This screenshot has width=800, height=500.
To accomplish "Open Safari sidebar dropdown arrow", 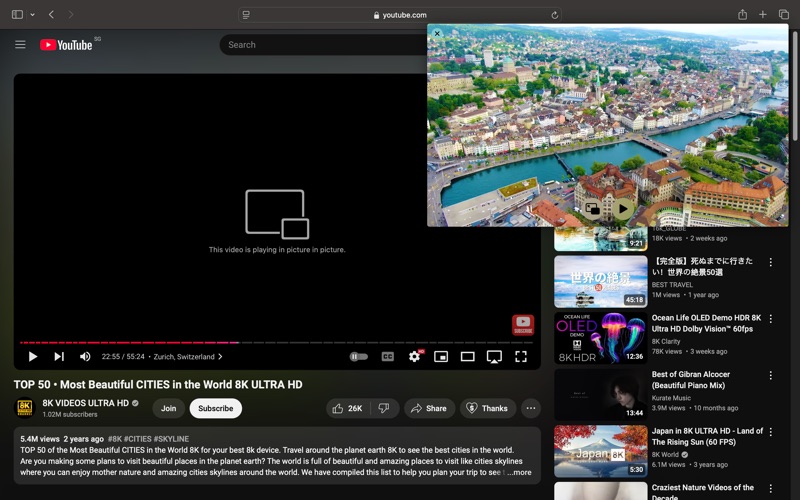I will point(32,15).
